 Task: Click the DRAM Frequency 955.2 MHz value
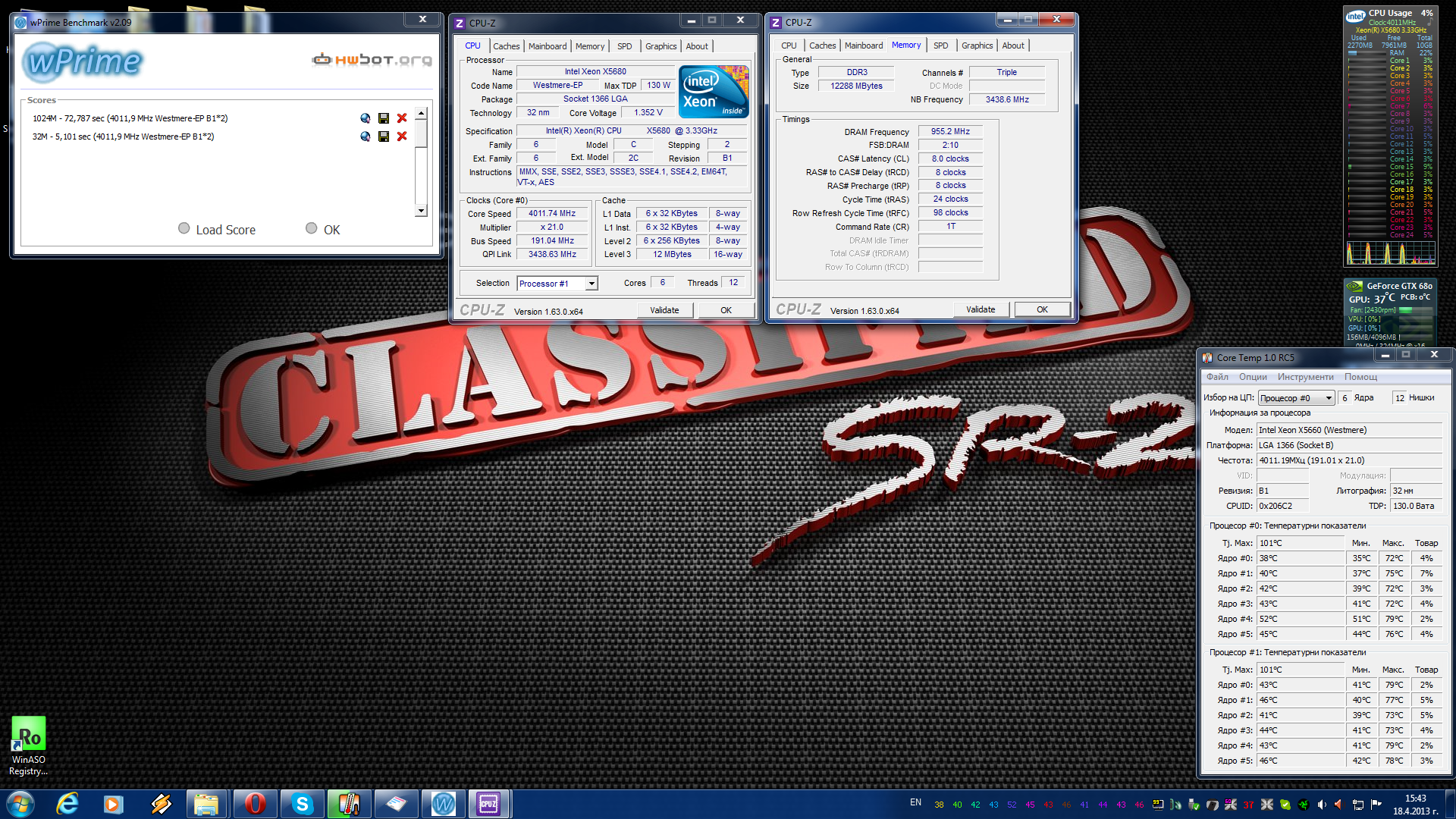(x=950, y=131)
